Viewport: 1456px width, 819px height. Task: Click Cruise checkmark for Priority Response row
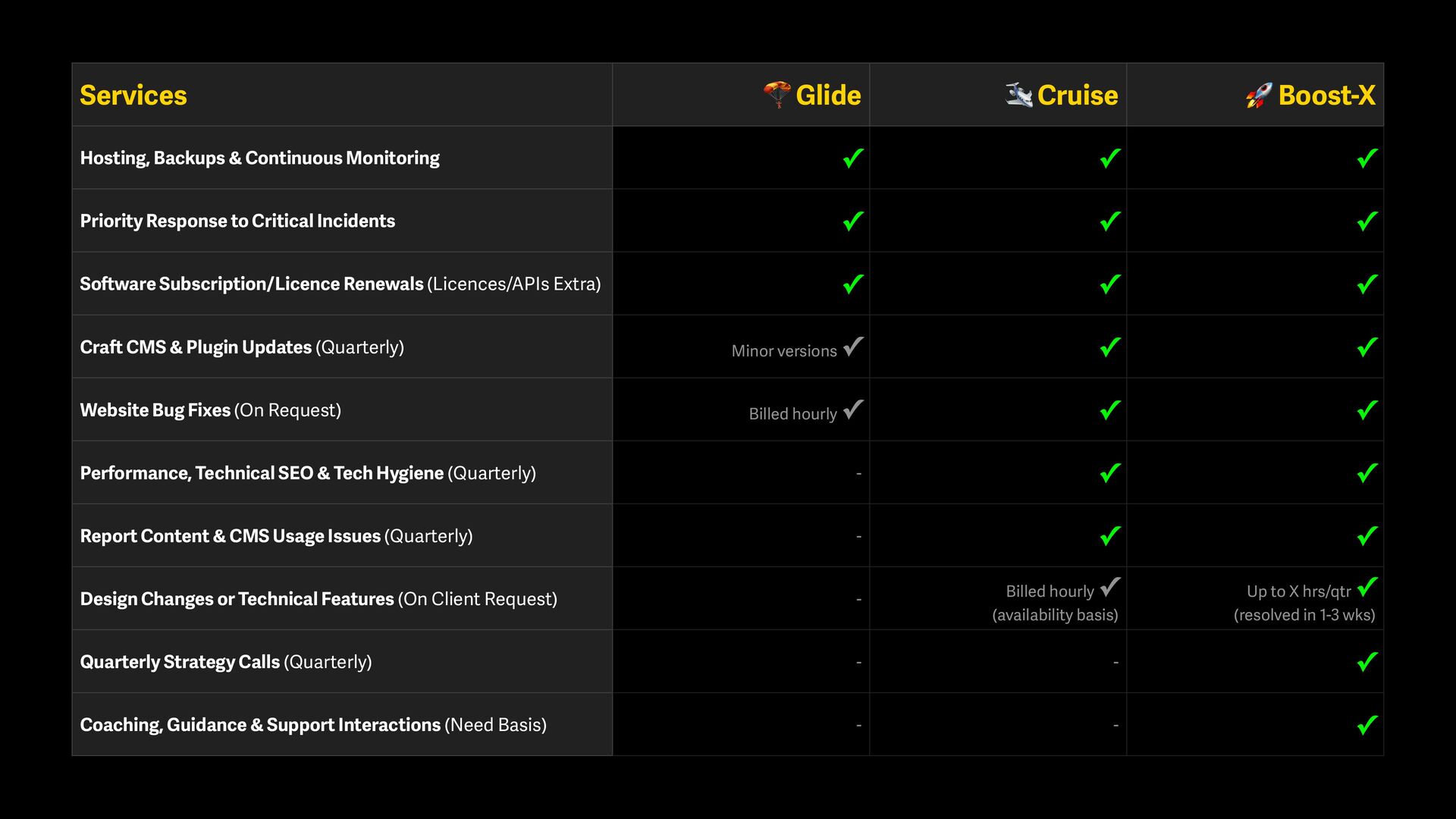[x=1110, y=221]
